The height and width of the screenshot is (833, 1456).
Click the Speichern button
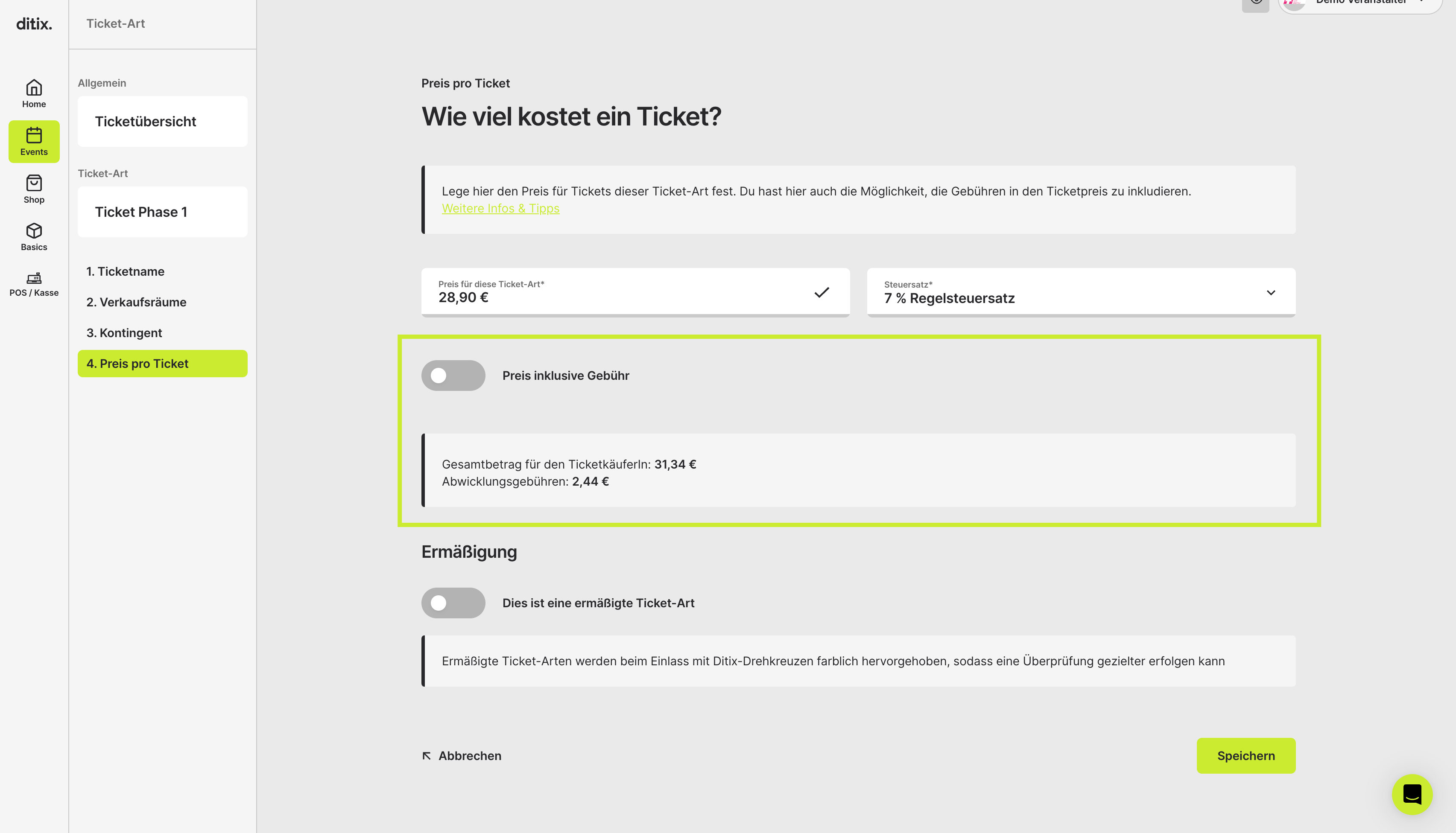pos(1246,756)
